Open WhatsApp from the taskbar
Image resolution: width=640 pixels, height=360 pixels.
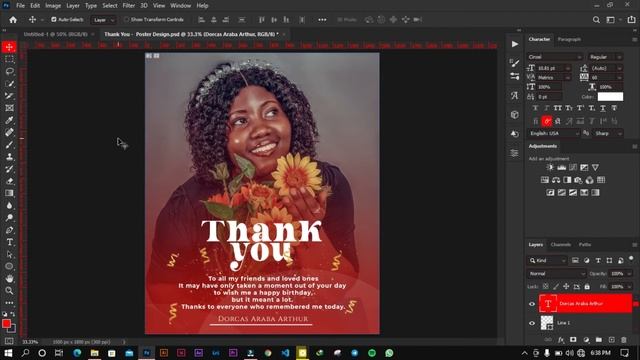click(x=389, y=353)
